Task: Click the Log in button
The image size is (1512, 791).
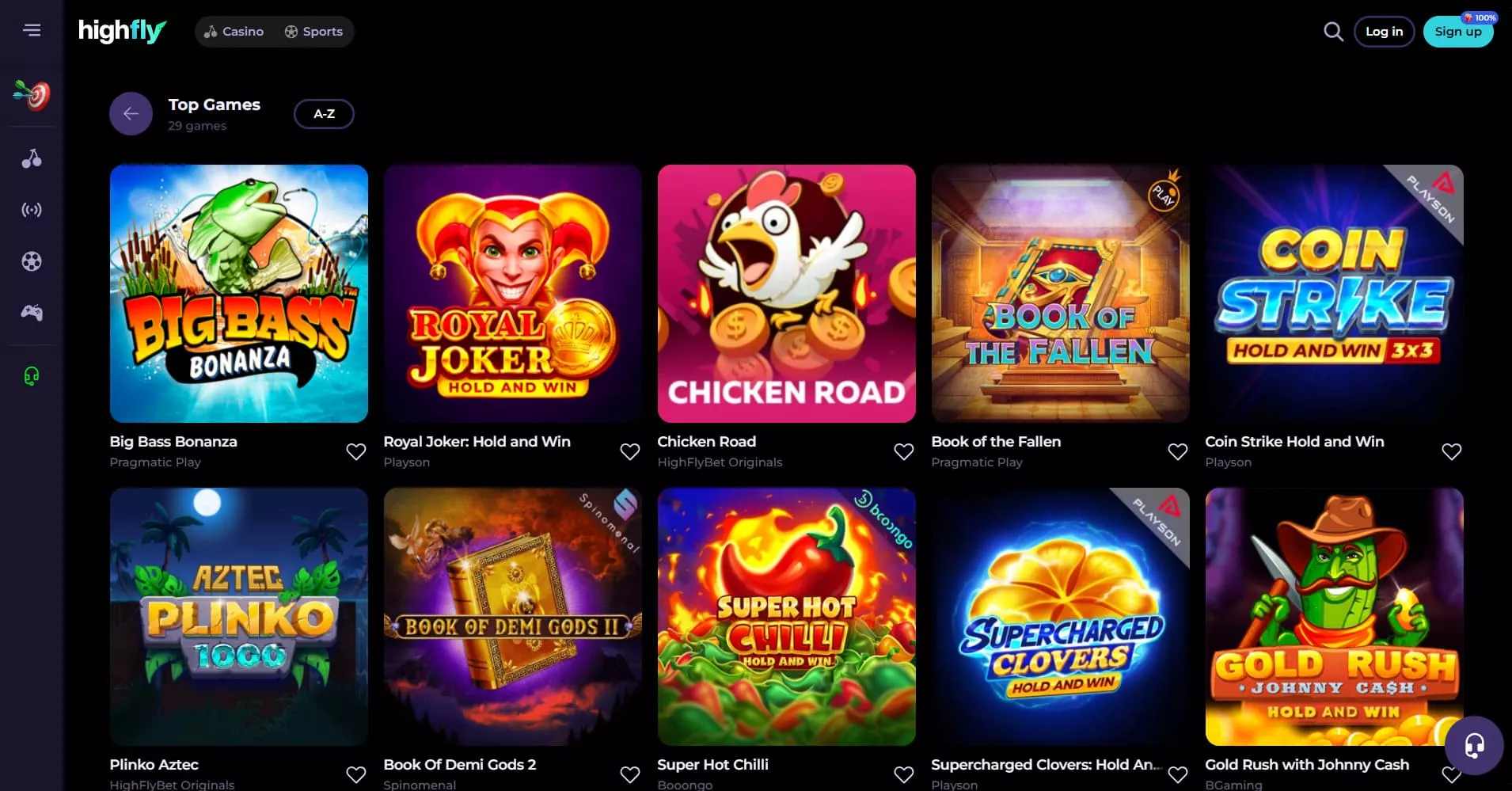Action: tap(1384, 32)
